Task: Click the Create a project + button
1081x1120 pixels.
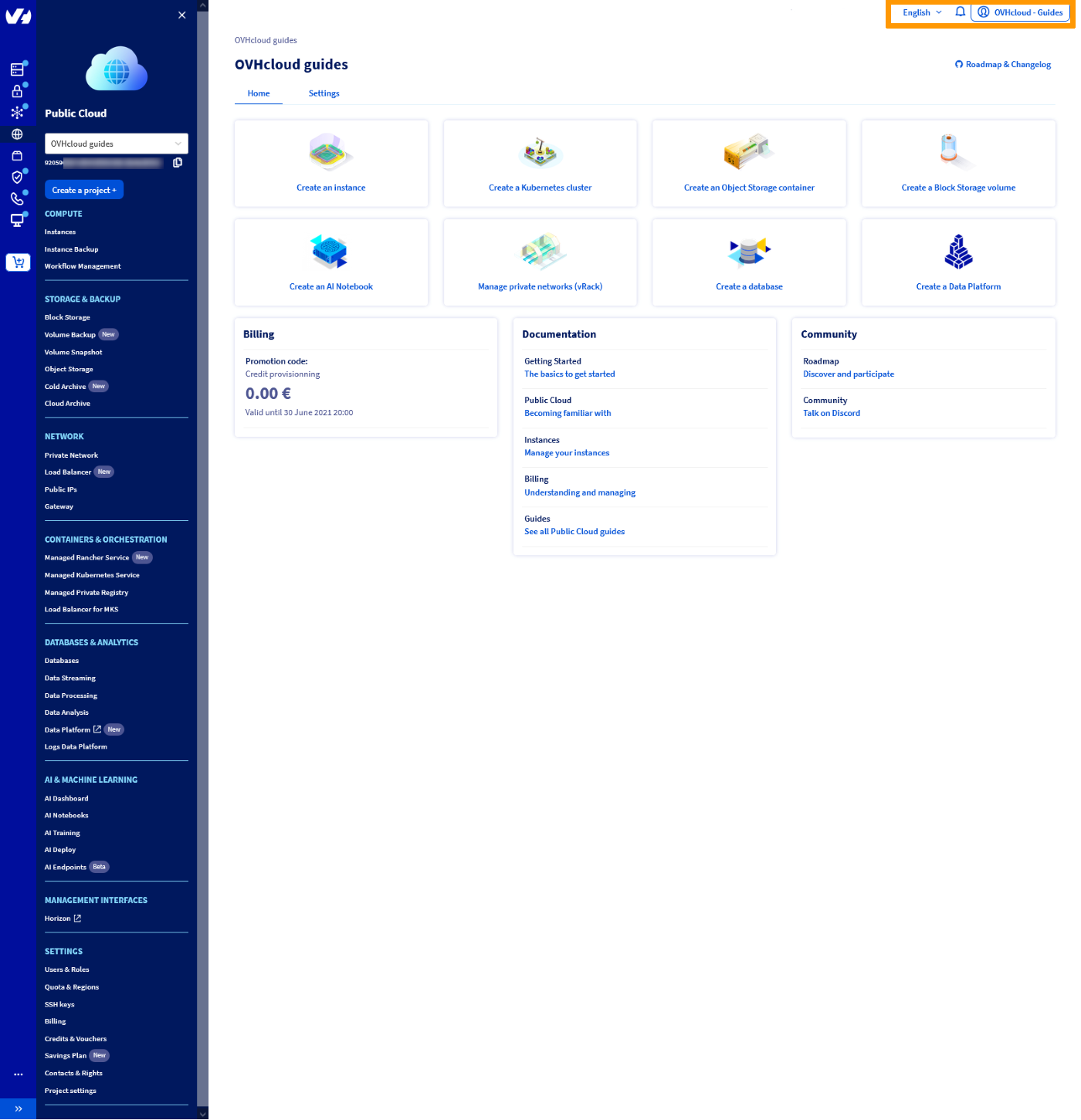Action: pos(83,189)
